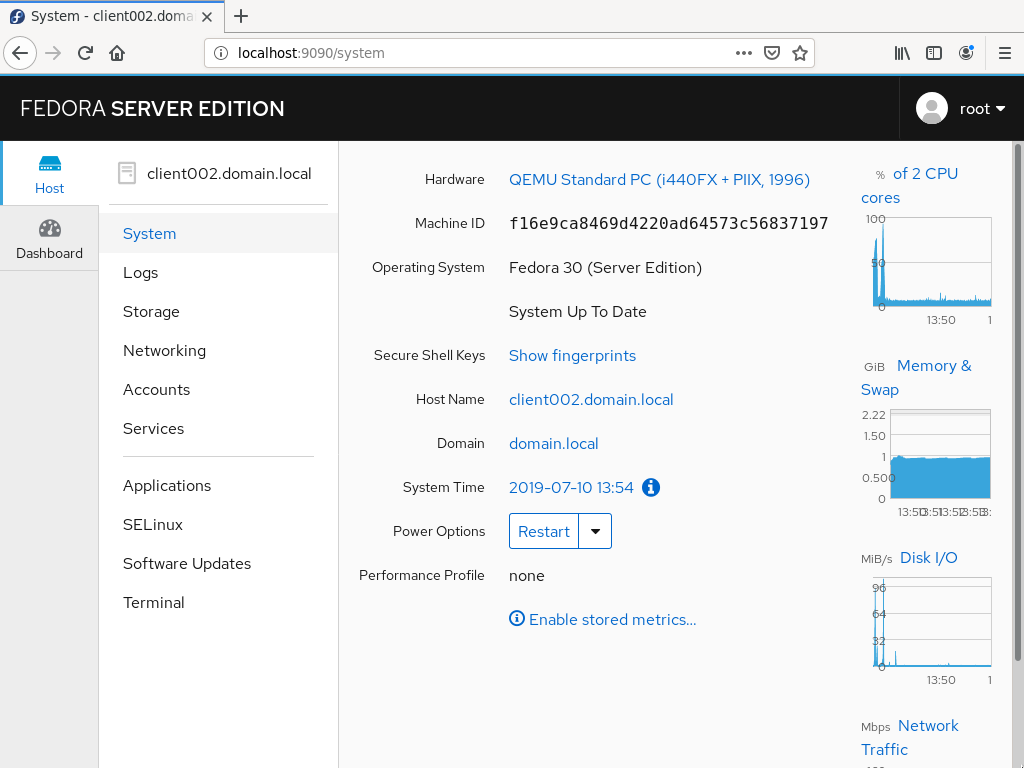Viewport: 1024px width, 768px height.
Task: Open a new browser tab
Action: coord(241,16)
